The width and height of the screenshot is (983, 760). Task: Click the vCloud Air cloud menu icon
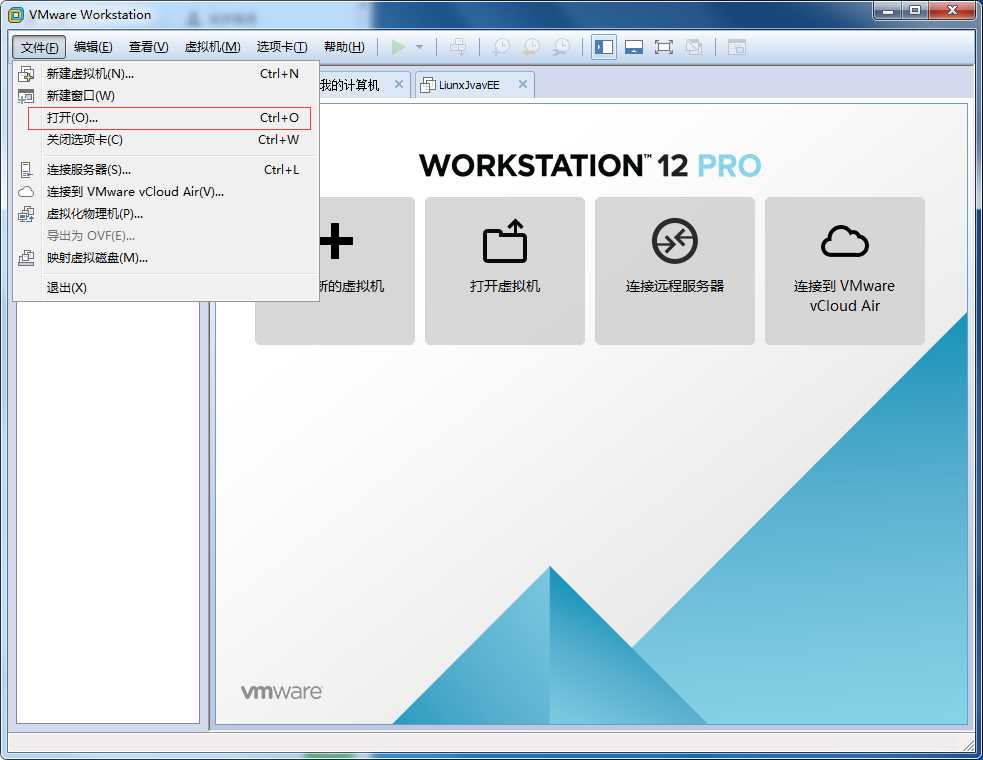pyautogui.click(x=26, y=192)
